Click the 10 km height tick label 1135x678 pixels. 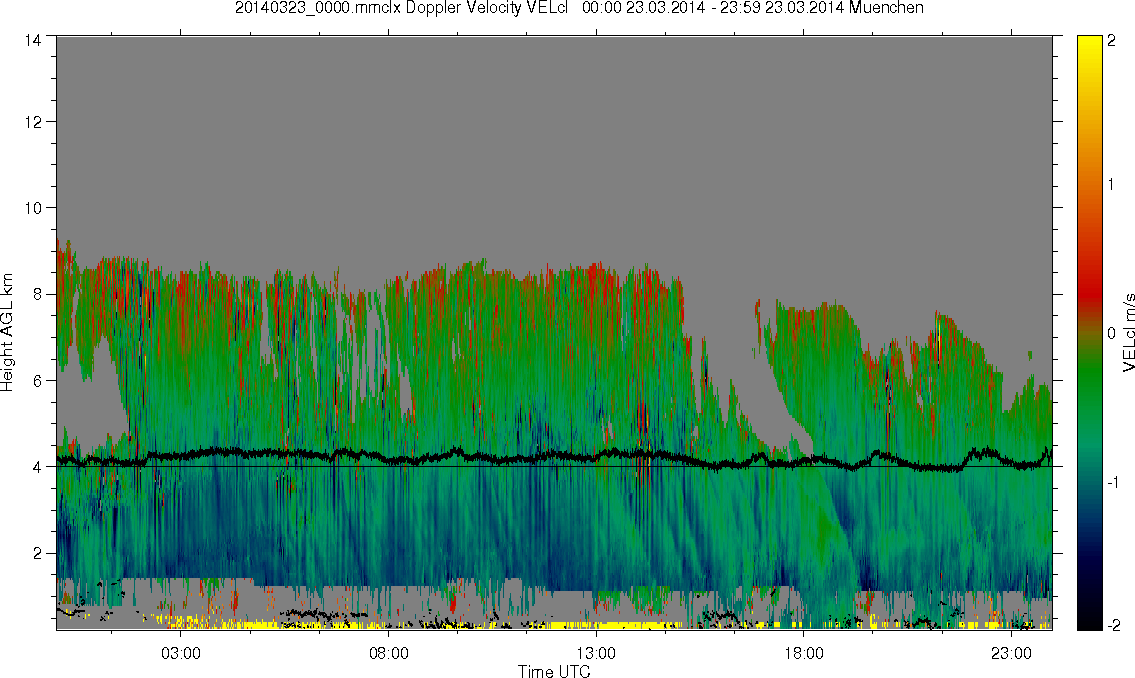tap(33, 208)
